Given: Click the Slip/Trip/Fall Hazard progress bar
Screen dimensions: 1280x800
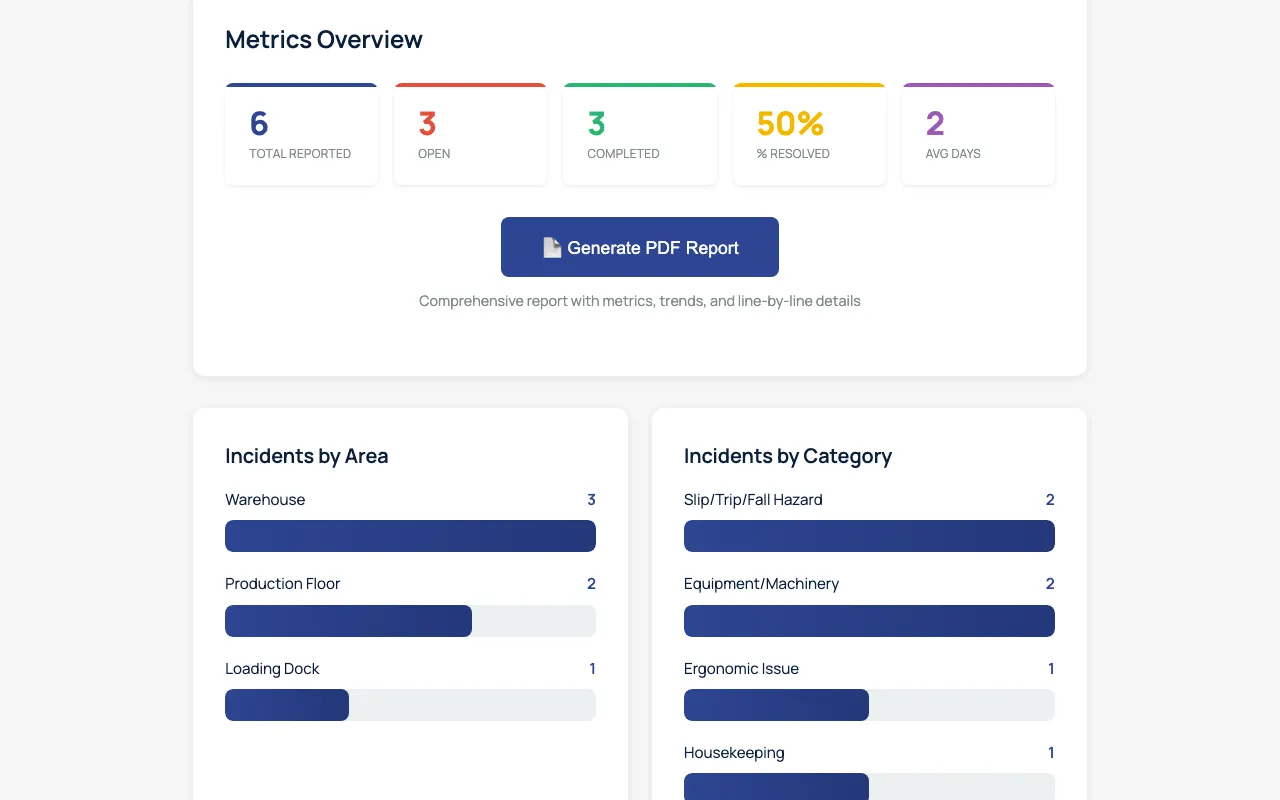Looking at the screenshot, I should 869,536.
